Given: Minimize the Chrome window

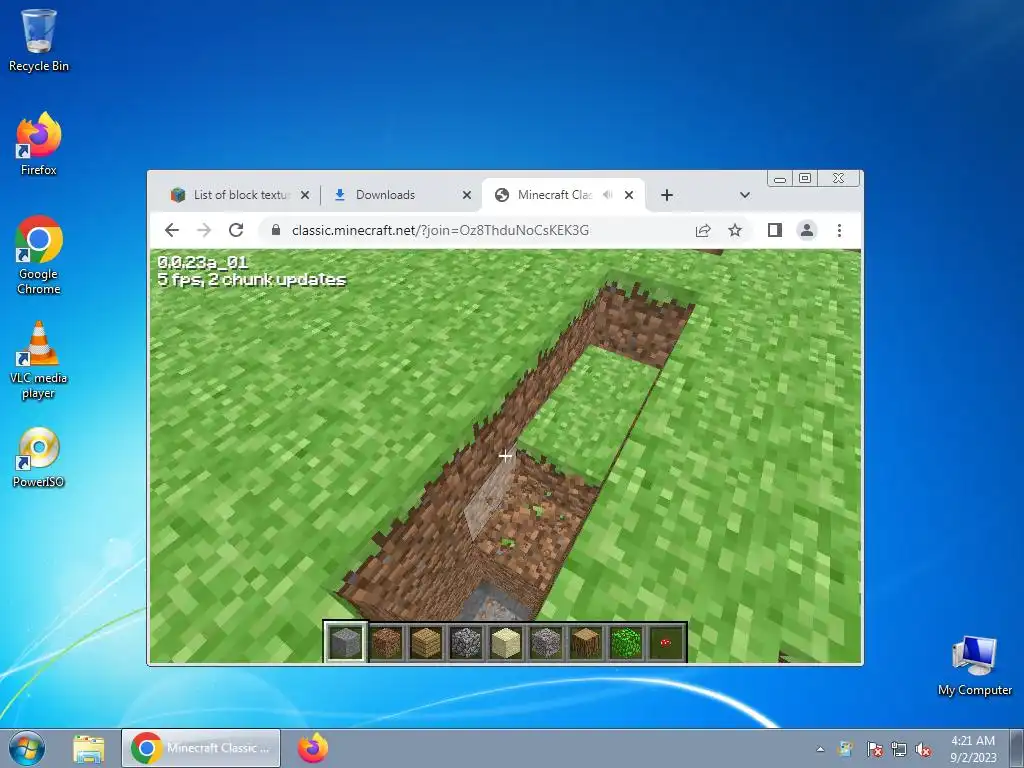Looking at the screenshot, I should tap(780, 178).
